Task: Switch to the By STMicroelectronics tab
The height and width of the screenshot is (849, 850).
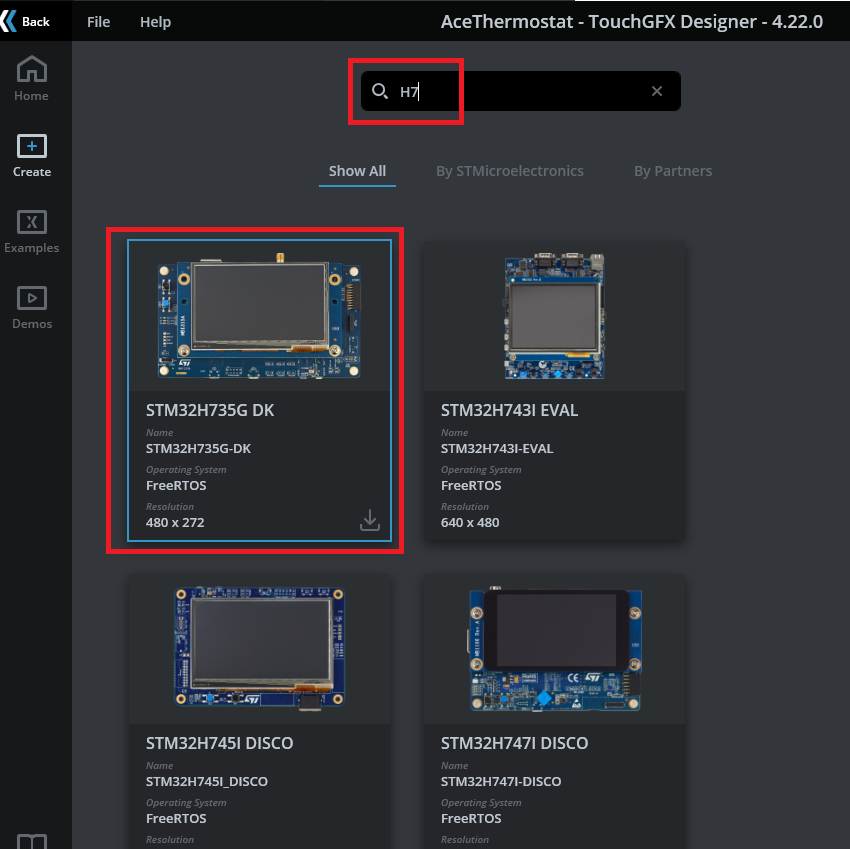Action: click(x=510, y=171)
